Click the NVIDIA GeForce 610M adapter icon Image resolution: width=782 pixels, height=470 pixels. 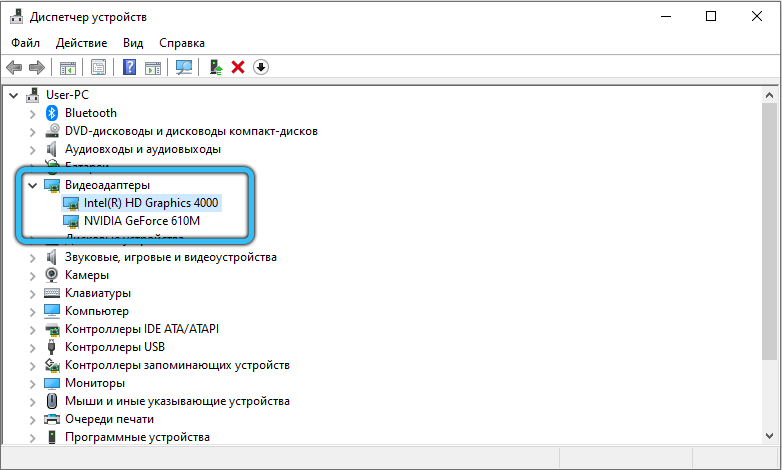[x=71, y=222]
